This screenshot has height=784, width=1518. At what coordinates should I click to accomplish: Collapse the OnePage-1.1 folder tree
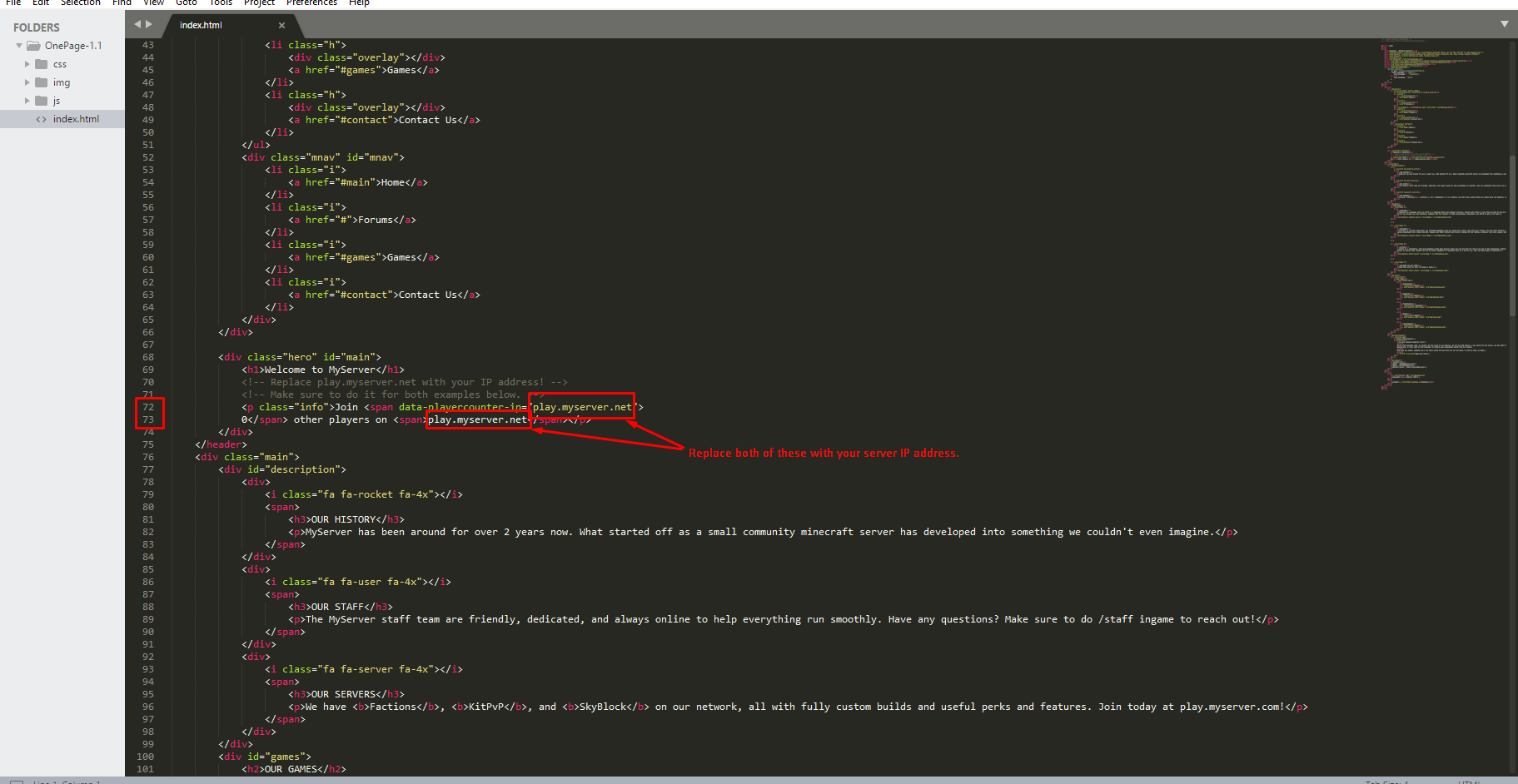[18, 45]
